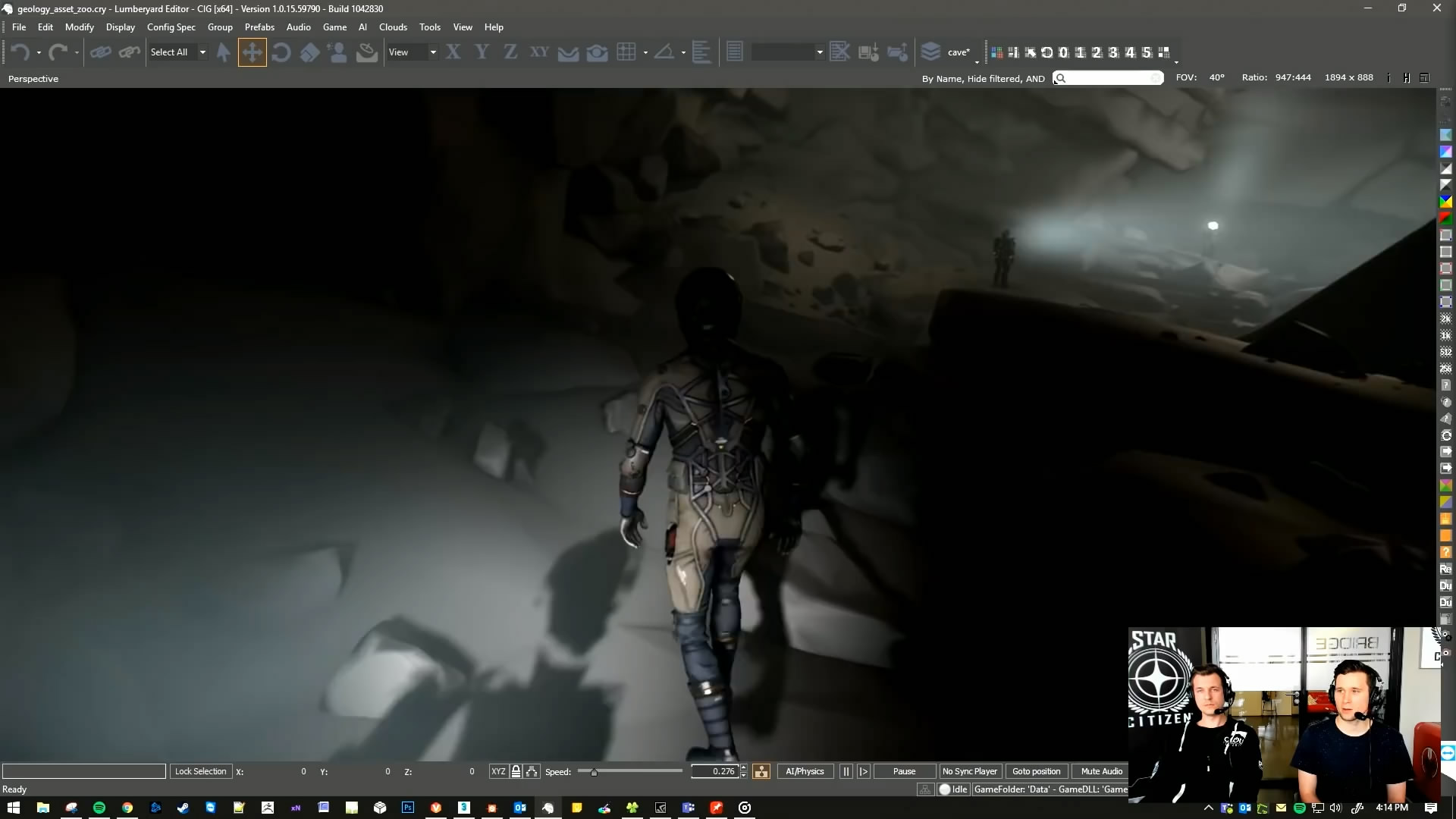1456x819 pixels.
Task: Toggle Mute Audio
Action: 1101,771
